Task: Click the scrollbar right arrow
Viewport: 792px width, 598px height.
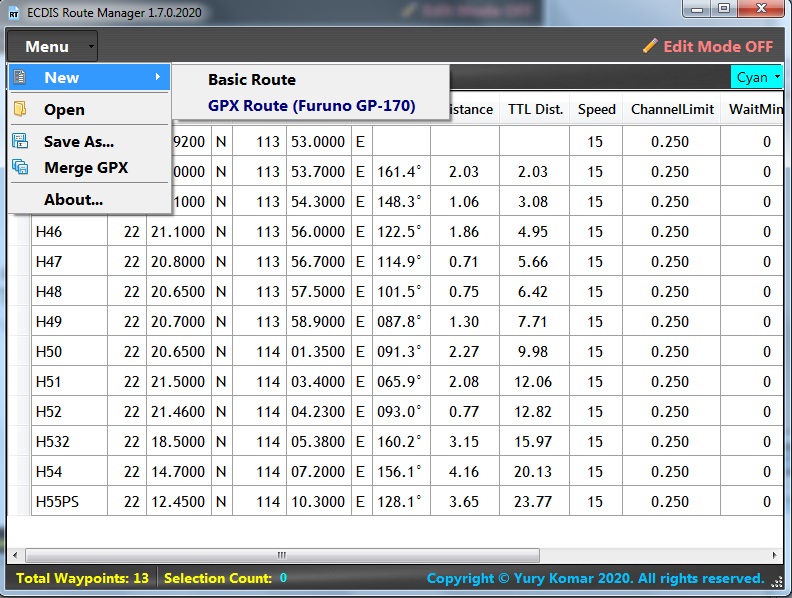Action: (x=775, y=555)
